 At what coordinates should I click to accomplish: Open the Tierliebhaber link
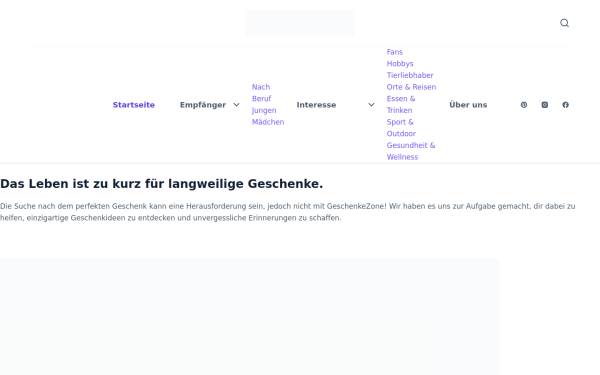point(410,75)
